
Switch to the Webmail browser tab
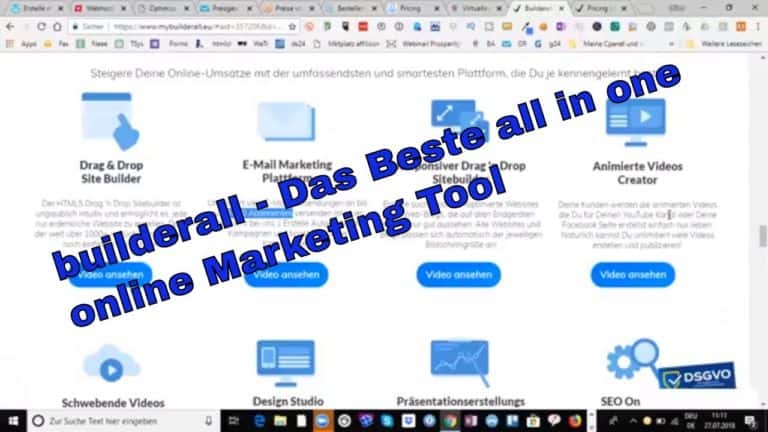coord(99,8)
